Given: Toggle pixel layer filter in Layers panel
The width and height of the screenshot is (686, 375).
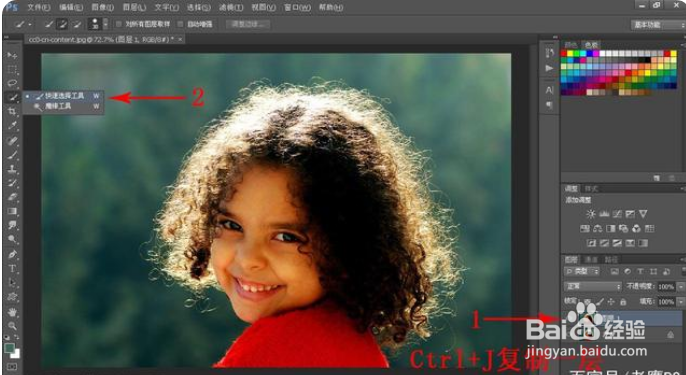Looking at the screenshot, I should click(x=614, y=272).
